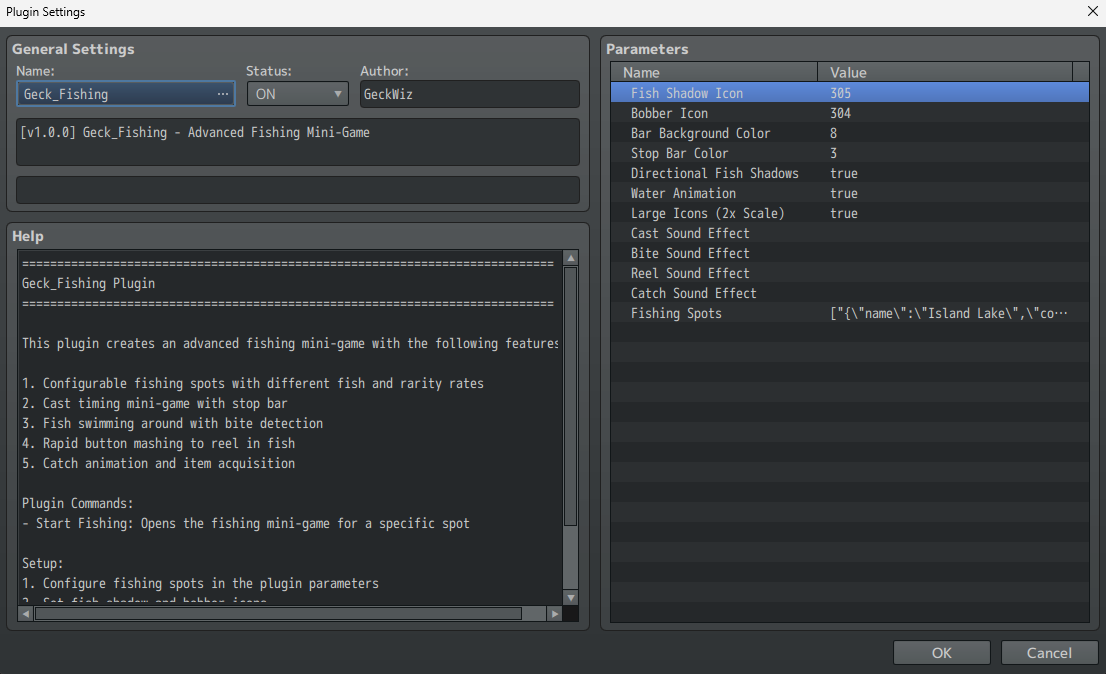This screenshot has height=674, width=1106.
Task: Click the Name column header in Parameters
Action: [714, 72]
